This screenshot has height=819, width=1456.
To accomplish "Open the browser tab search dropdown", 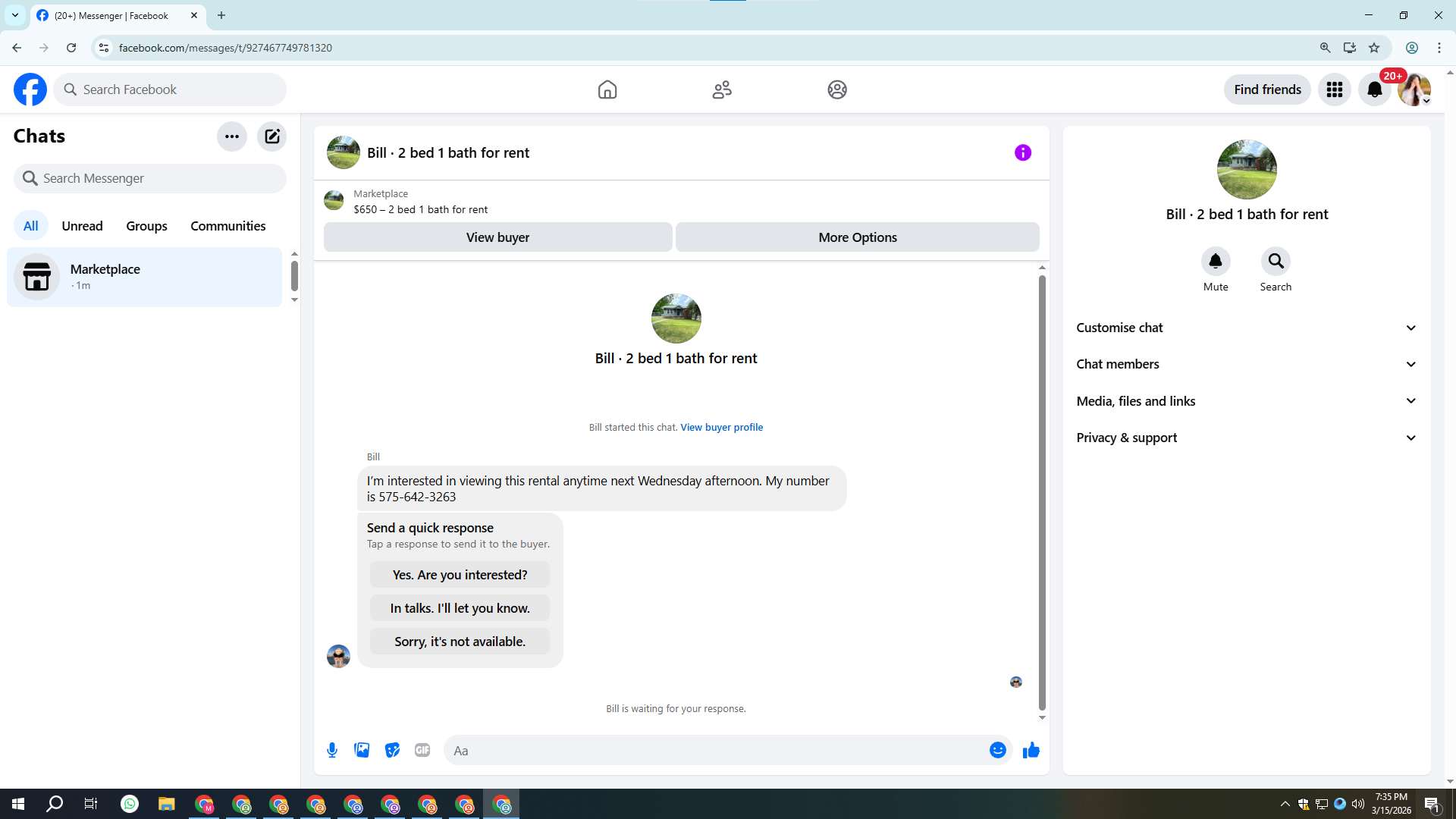I will point(15,15).
